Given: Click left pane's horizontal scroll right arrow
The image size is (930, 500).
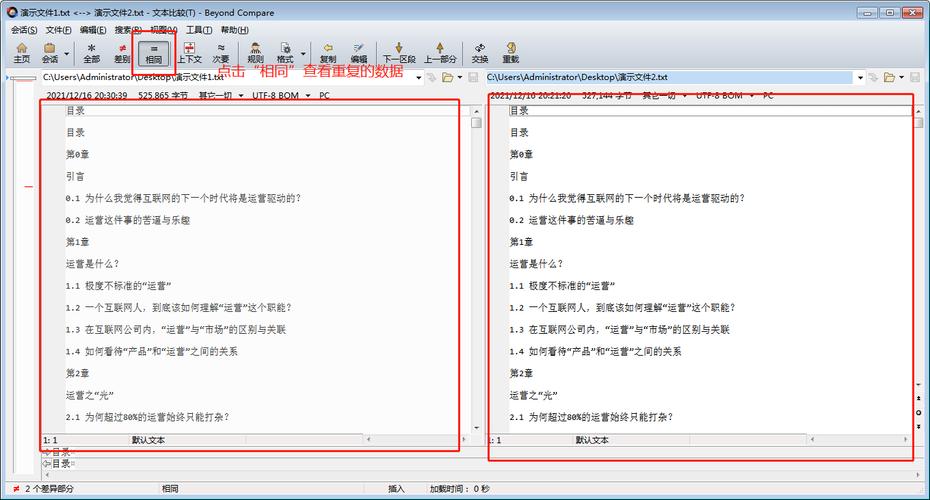Looking at the screenshot, I should 464,440.
